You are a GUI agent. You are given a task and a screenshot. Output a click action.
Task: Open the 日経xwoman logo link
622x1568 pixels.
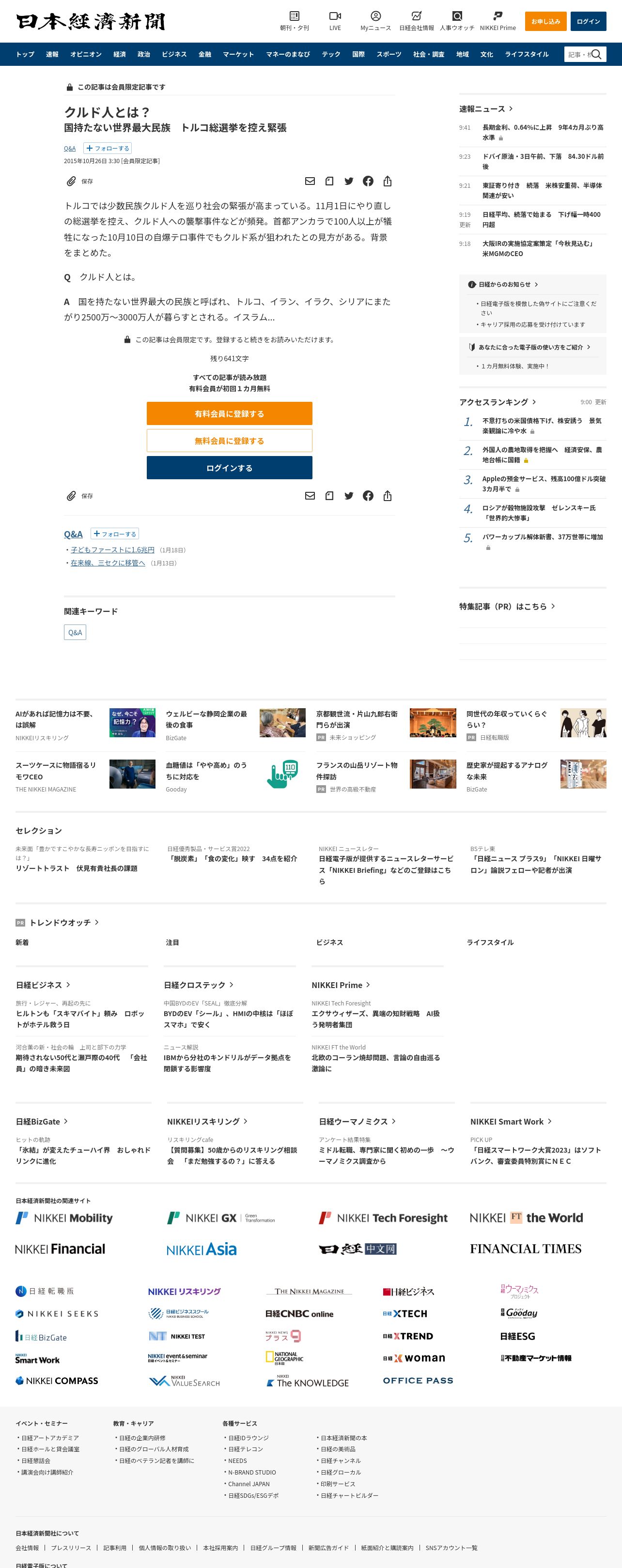414,1358
